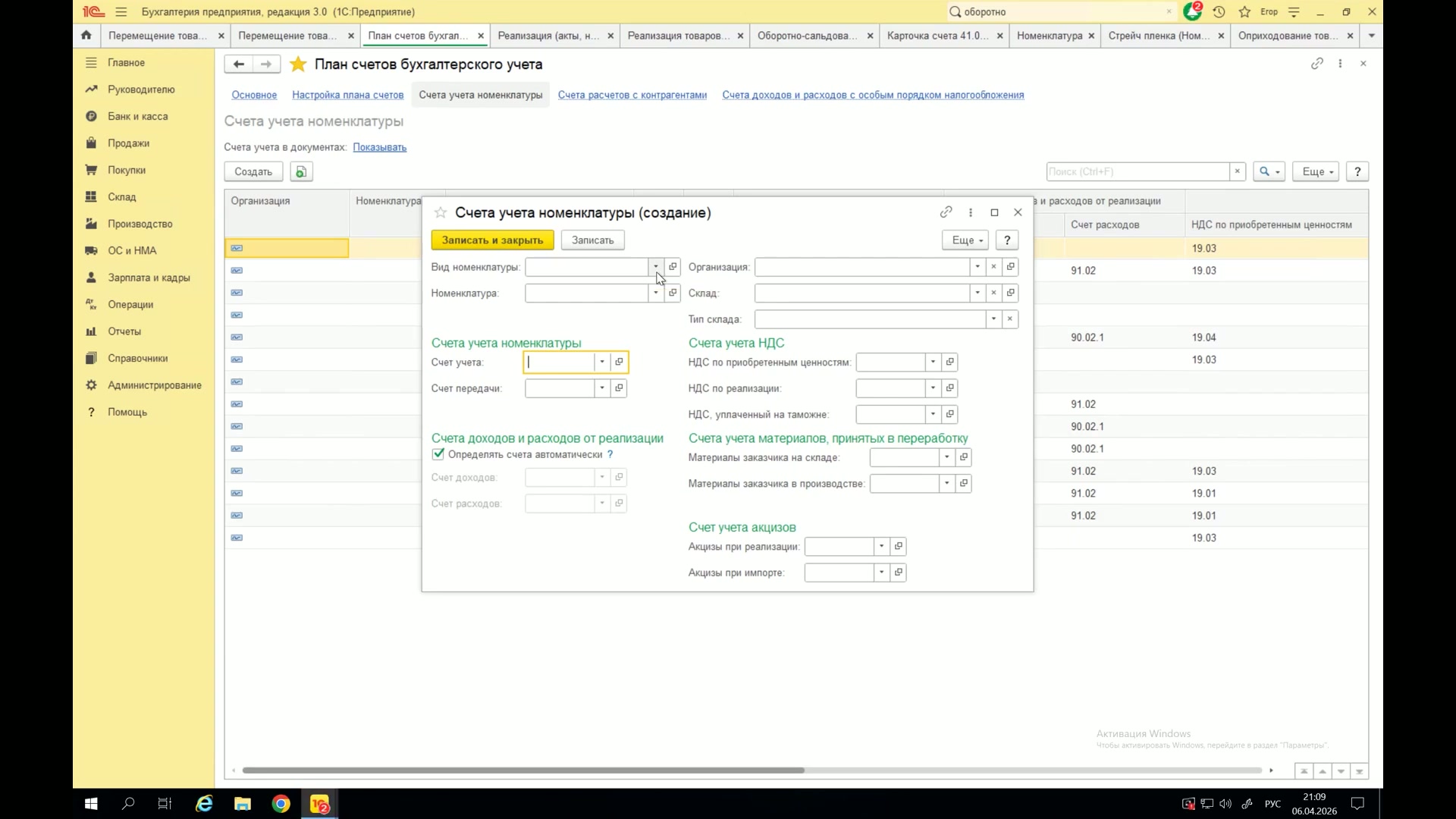Viewport: 1456px width, 819px height.
Task: Switch to Оборотно-сальдовая tab
Action: pyautogui.click(x=814, y=36)
